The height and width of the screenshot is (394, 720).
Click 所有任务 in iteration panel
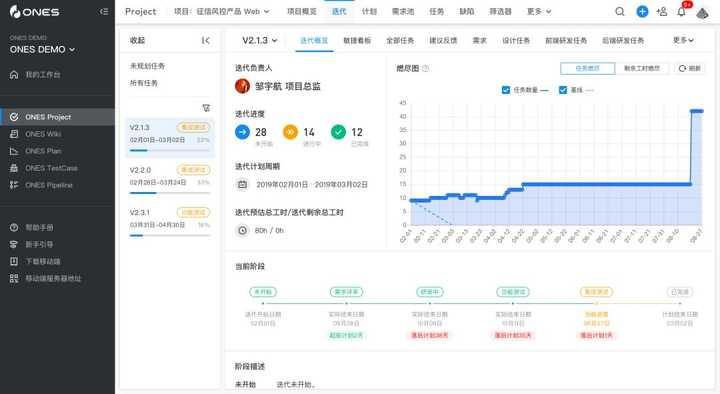click(144, 83)
